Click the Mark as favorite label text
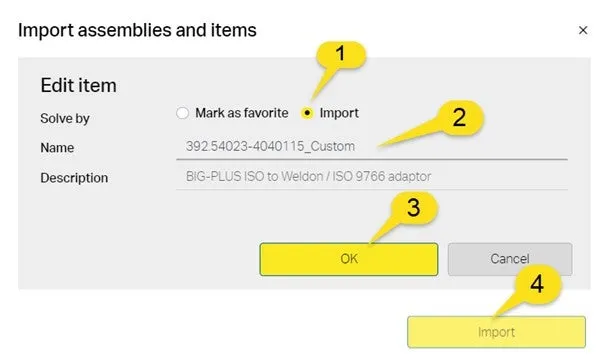 [x=242, y=113]
